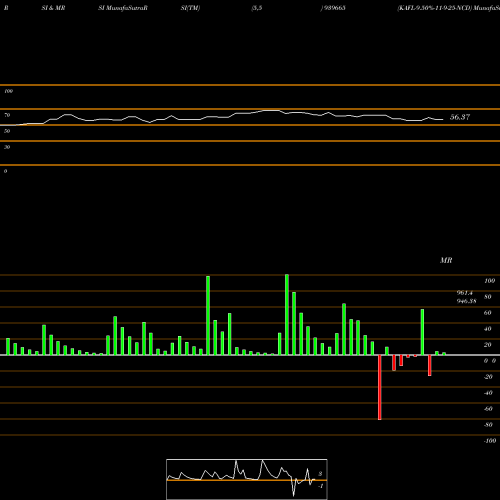Click the tallest red negative MR bar

point(380,387)
